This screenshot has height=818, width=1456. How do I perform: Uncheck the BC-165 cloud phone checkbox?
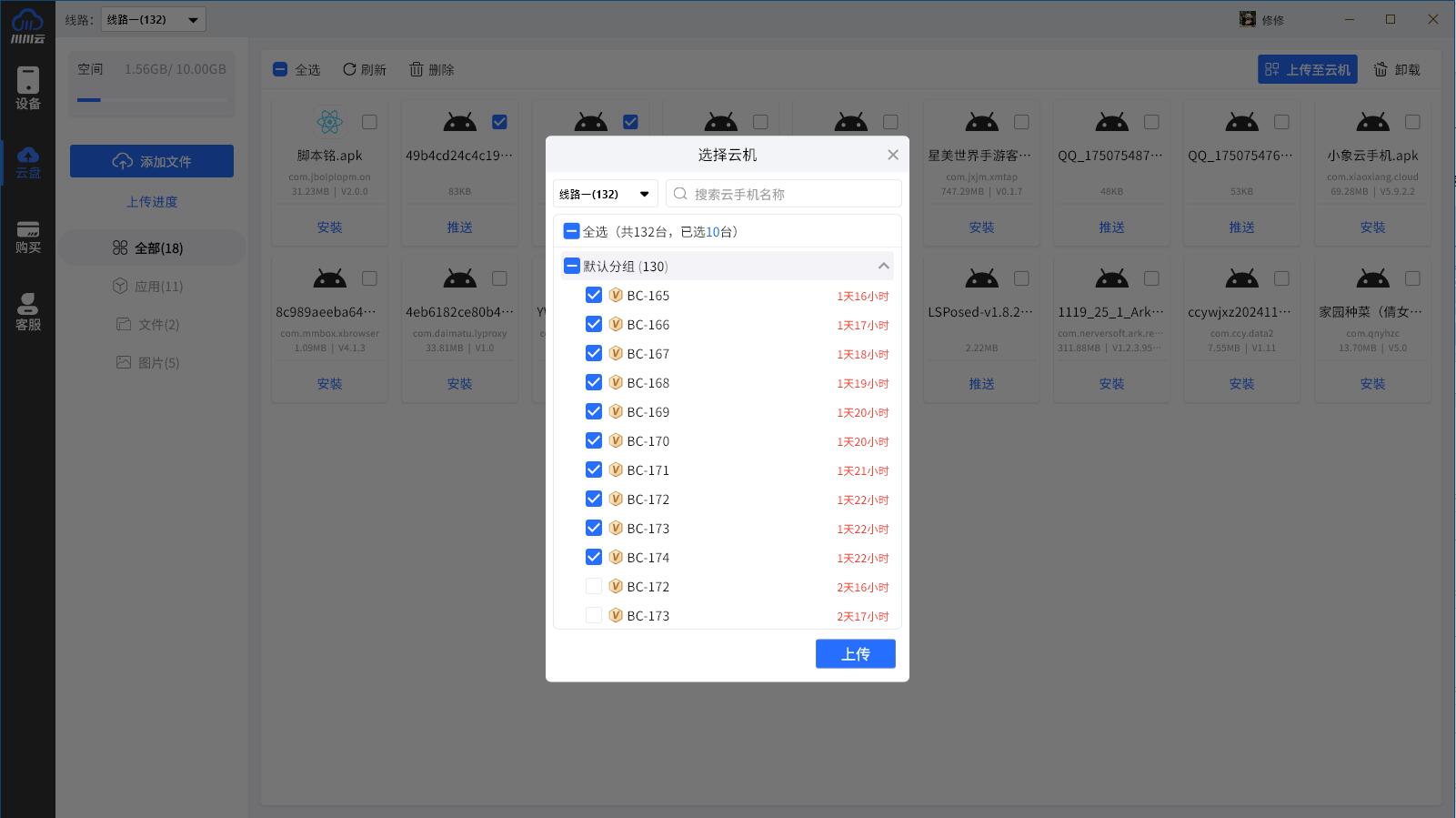click(x=594, y=296)
